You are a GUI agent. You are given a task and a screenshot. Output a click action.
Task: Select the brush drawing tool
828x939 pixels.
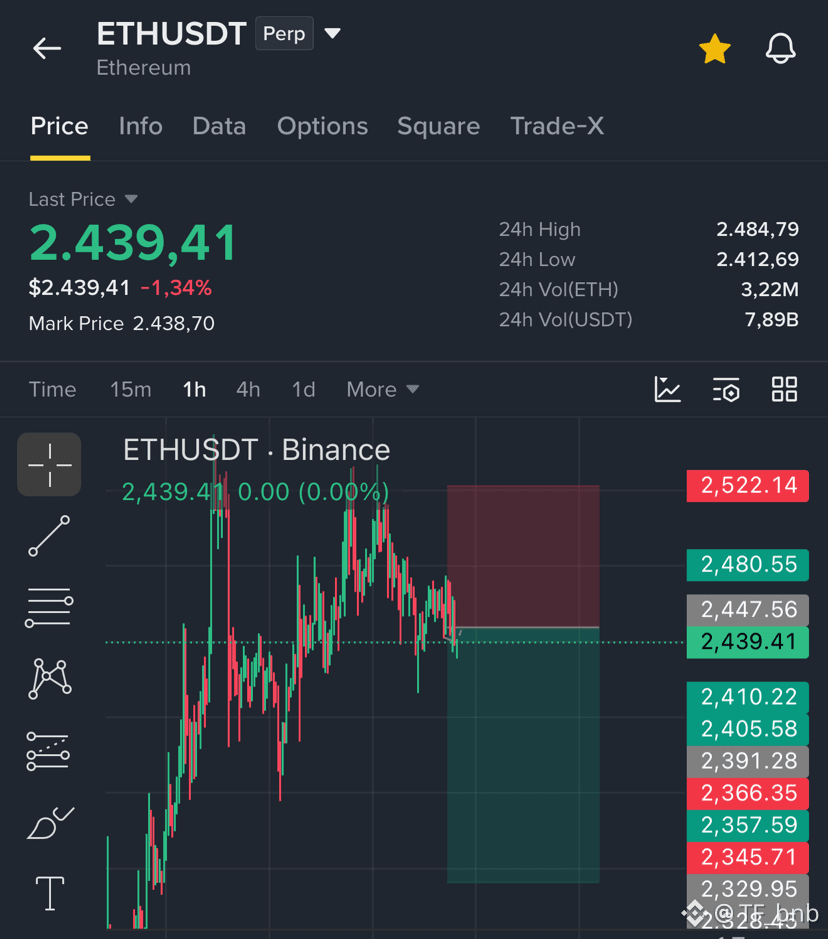tap(50, 823)
